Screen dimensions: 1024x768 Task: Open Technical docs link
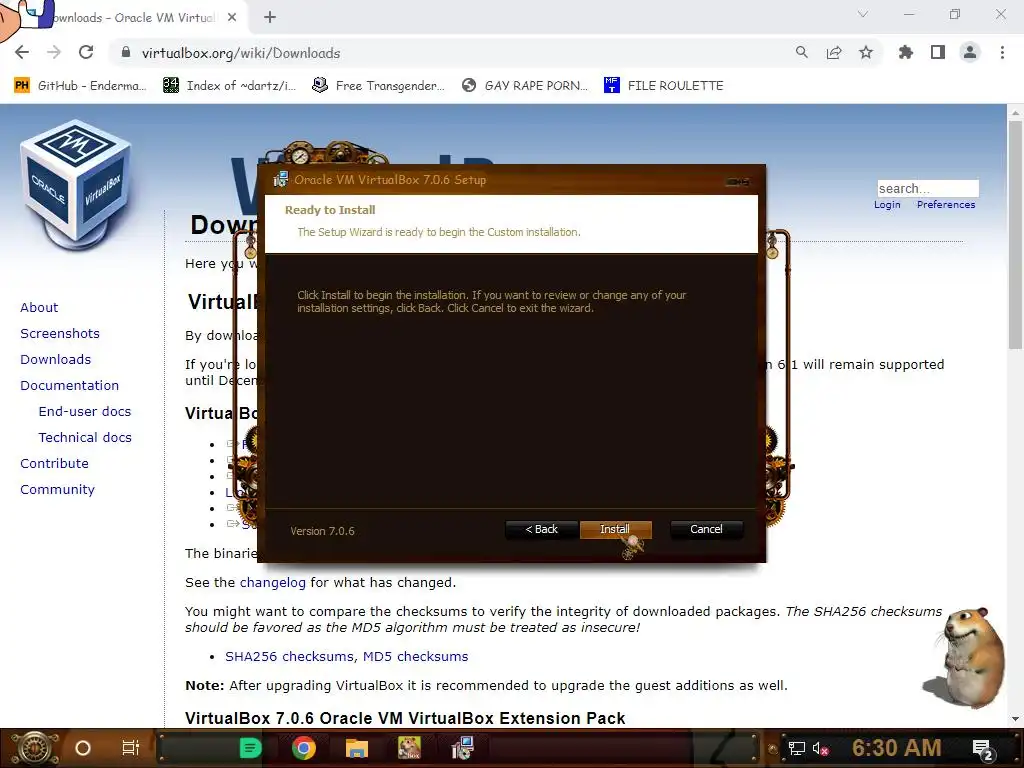85,438
